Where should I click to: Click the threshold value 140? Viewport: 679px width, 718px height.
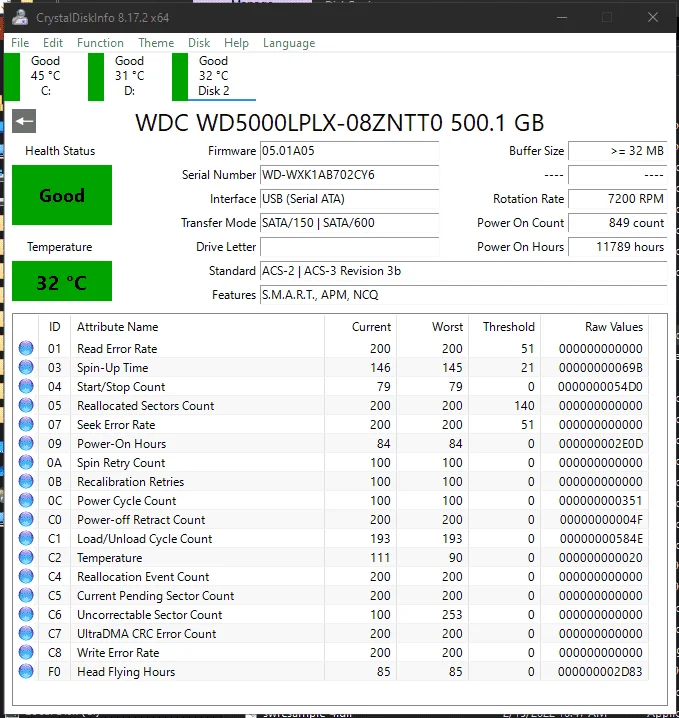pyautogui.click(x=524, y=406)
